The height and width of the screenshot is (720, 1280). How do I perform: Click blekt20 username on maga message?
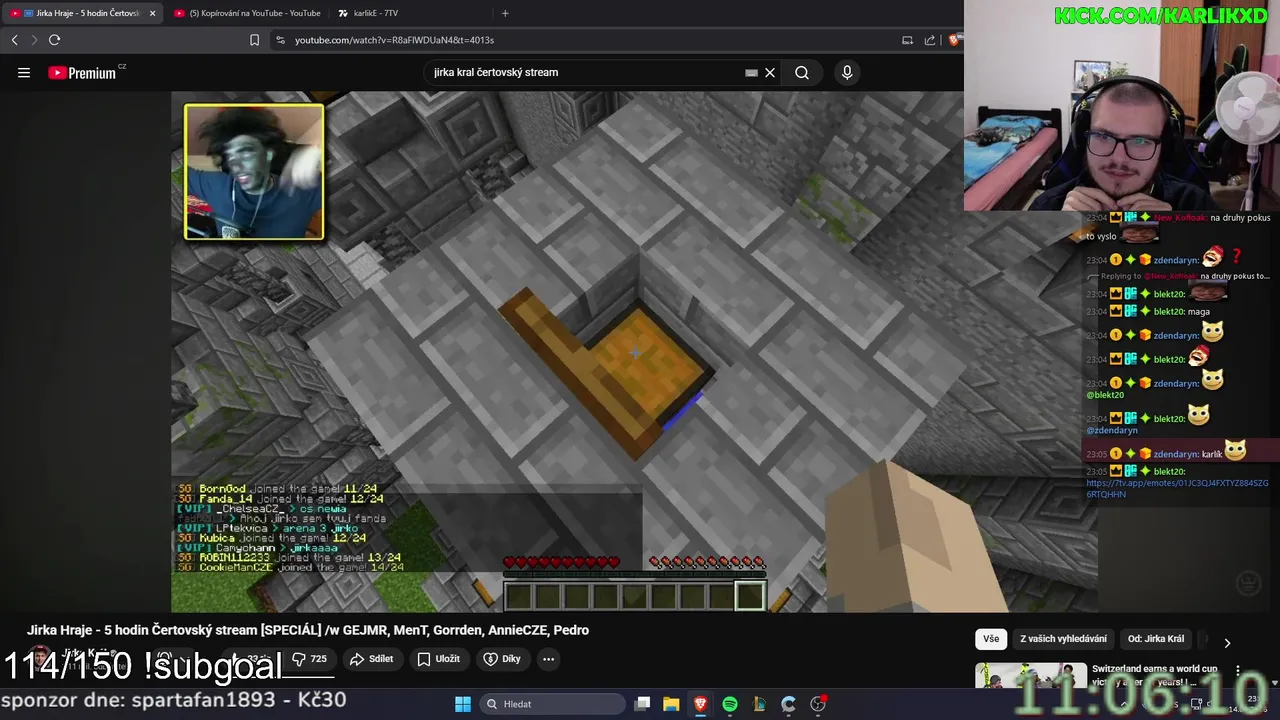[1169, 311]
